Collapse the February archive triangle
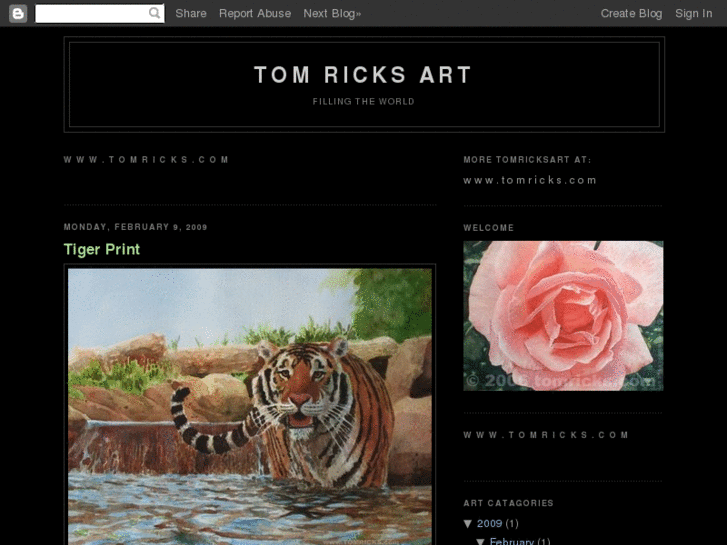This screenshot has width=727, height=545. click(481, 541)
